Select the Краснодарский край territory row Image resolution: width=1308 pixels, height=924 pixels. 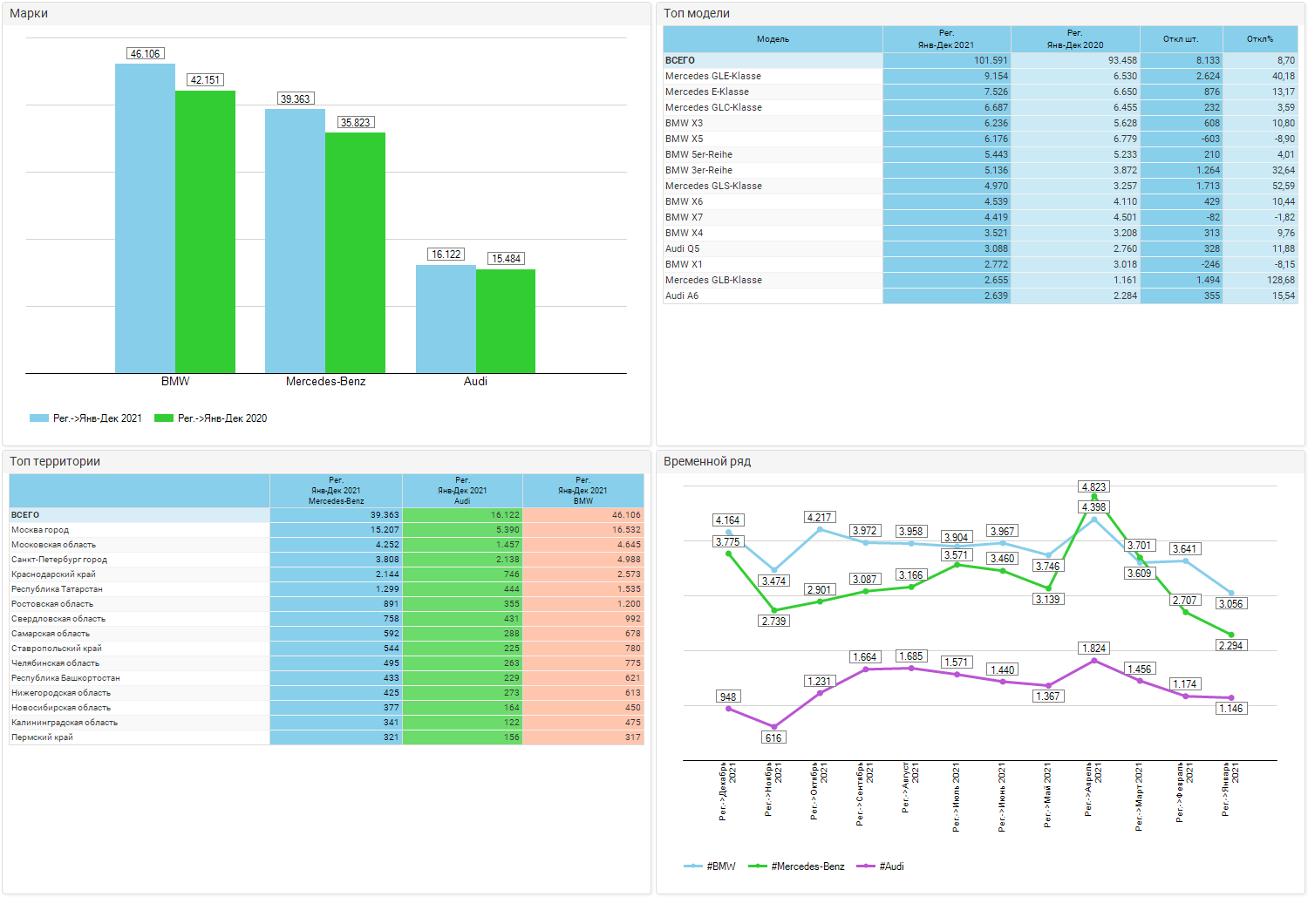(x=326, y=574)
